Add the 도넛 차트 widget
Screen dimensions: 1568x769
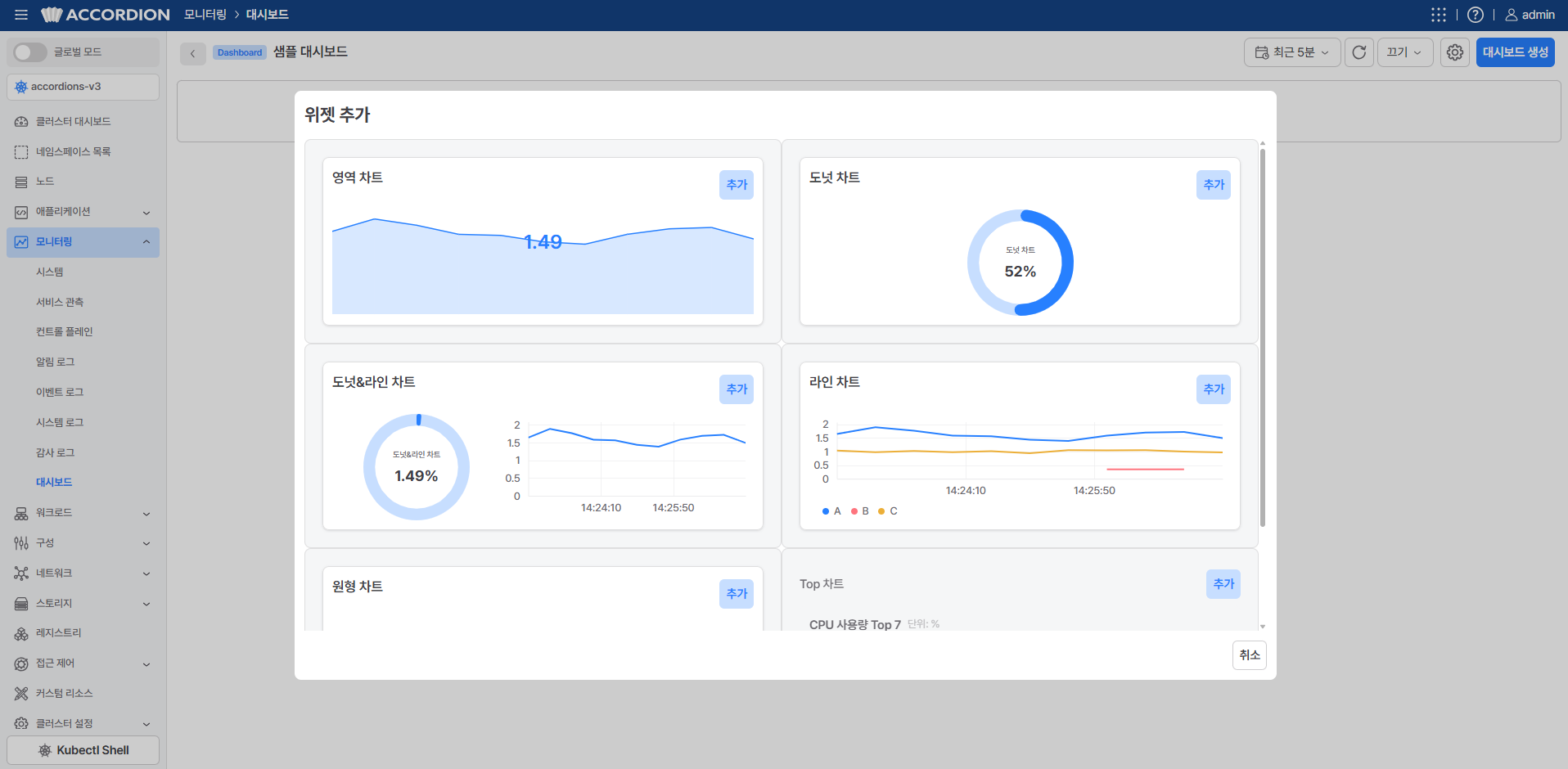click(1214, 185)
